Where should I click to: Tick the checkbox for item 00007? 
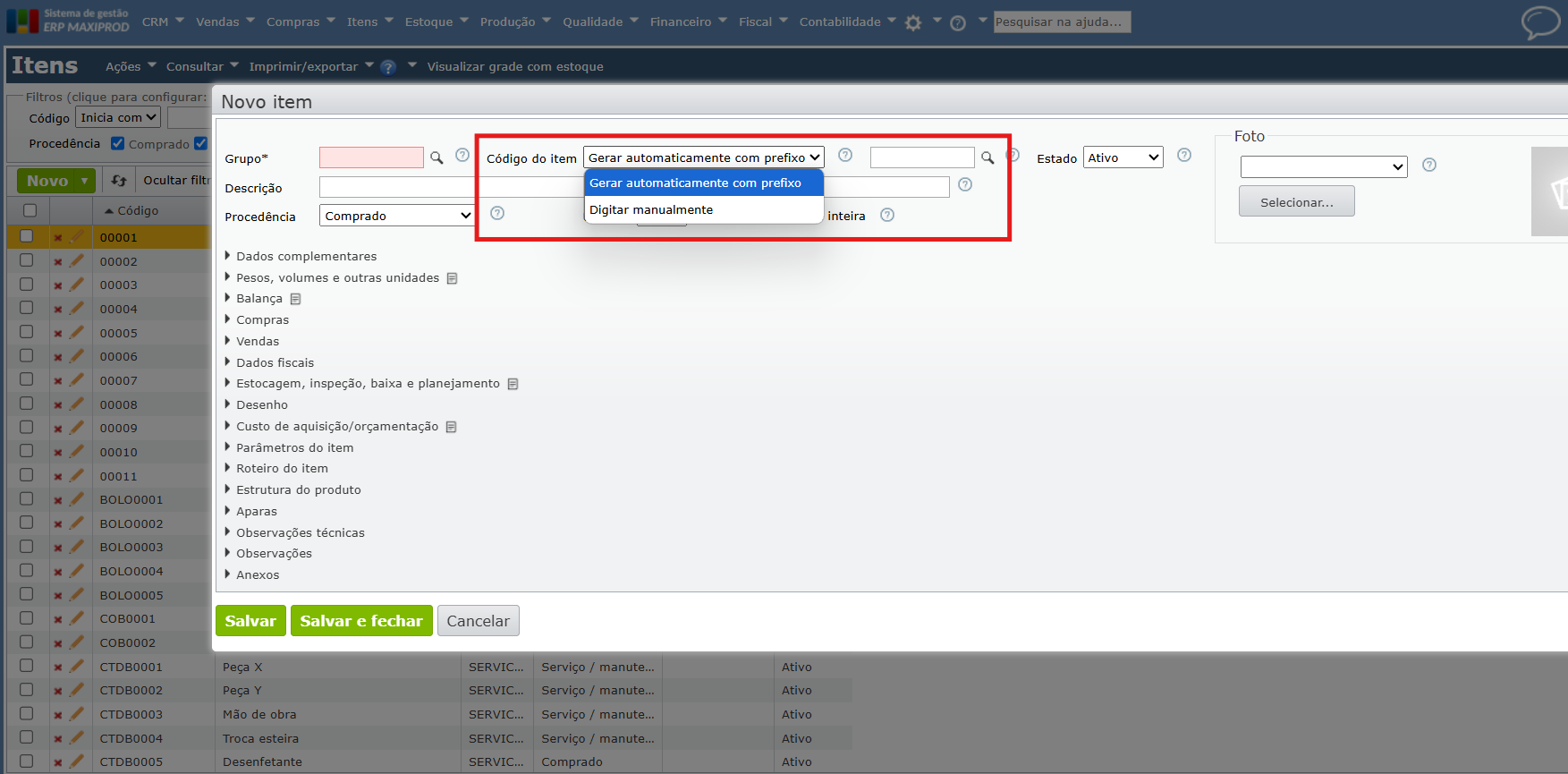click(x=27, y=379)
